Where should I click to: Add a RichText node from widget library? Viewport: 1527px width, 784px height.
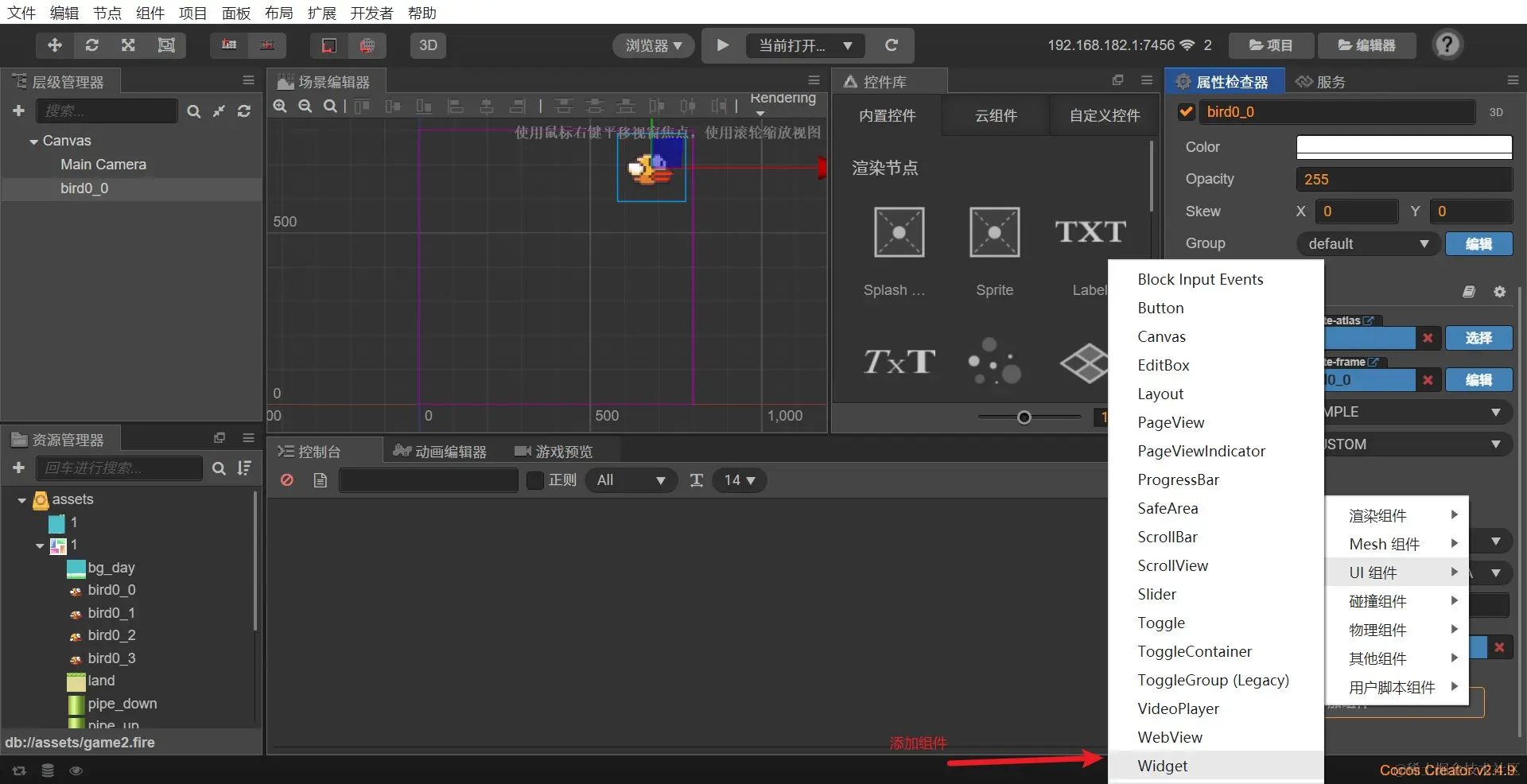pyautogui.click(x=899, y=362)
